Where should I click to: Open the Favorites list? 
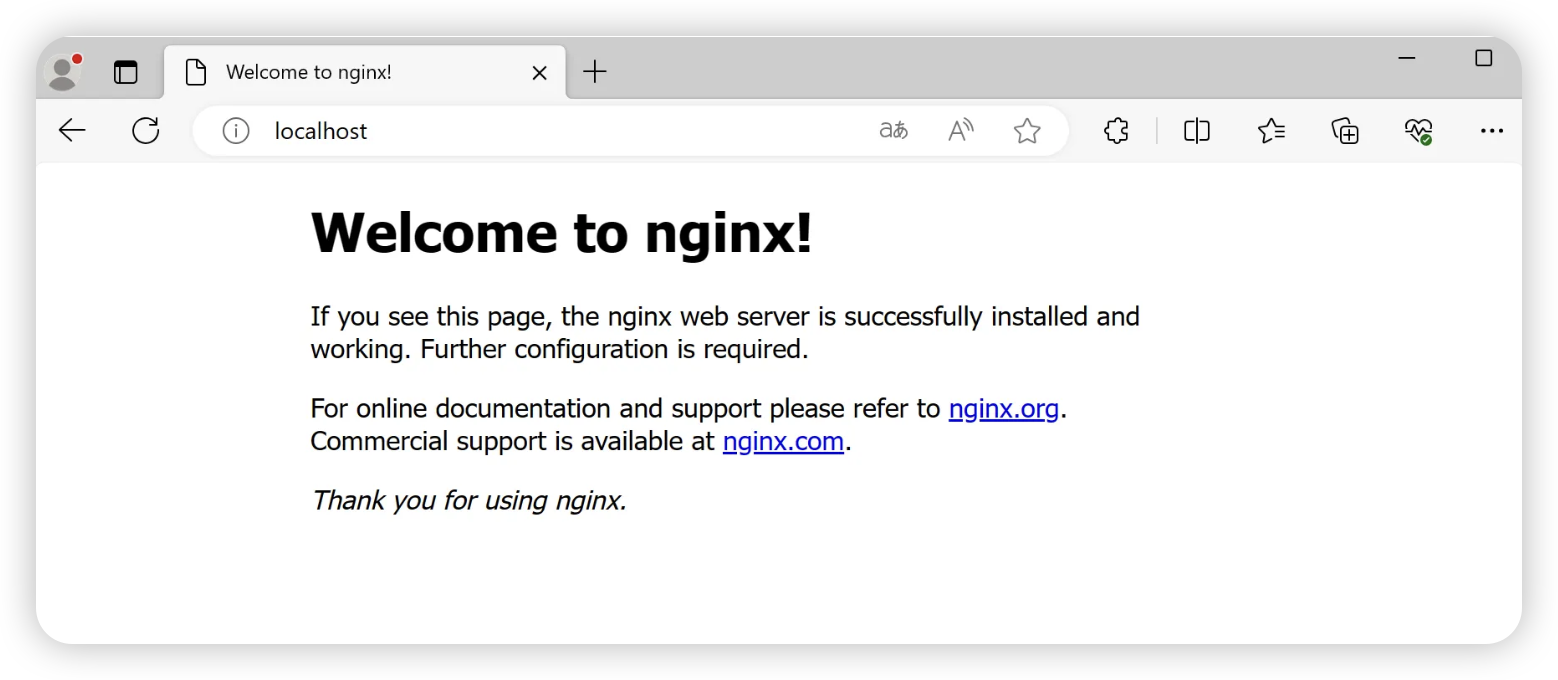1271,131
